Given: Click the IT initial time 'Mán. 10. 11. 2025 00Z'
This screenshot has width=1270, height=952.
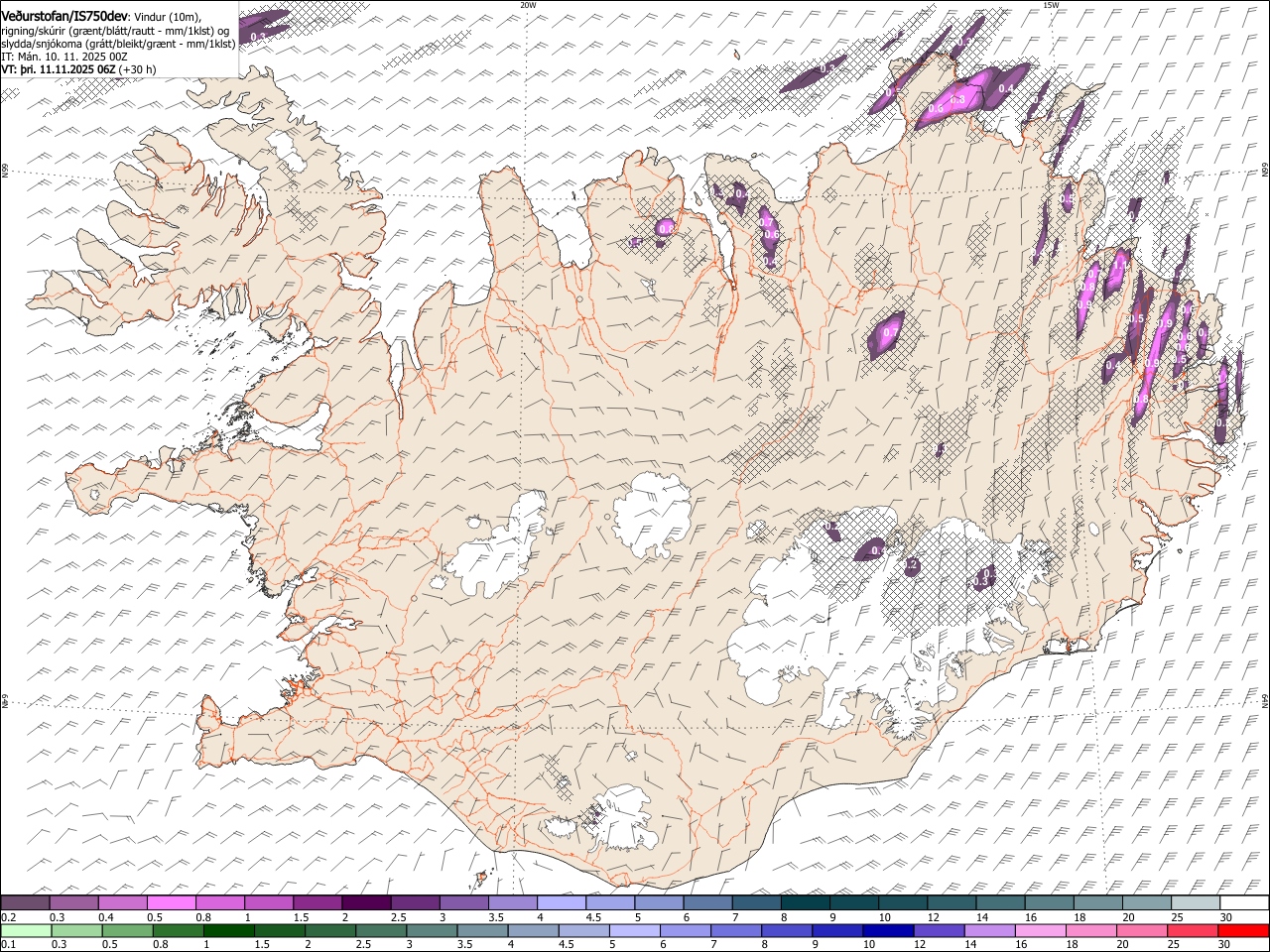Looking at the screenshot, I should [70, 57].
